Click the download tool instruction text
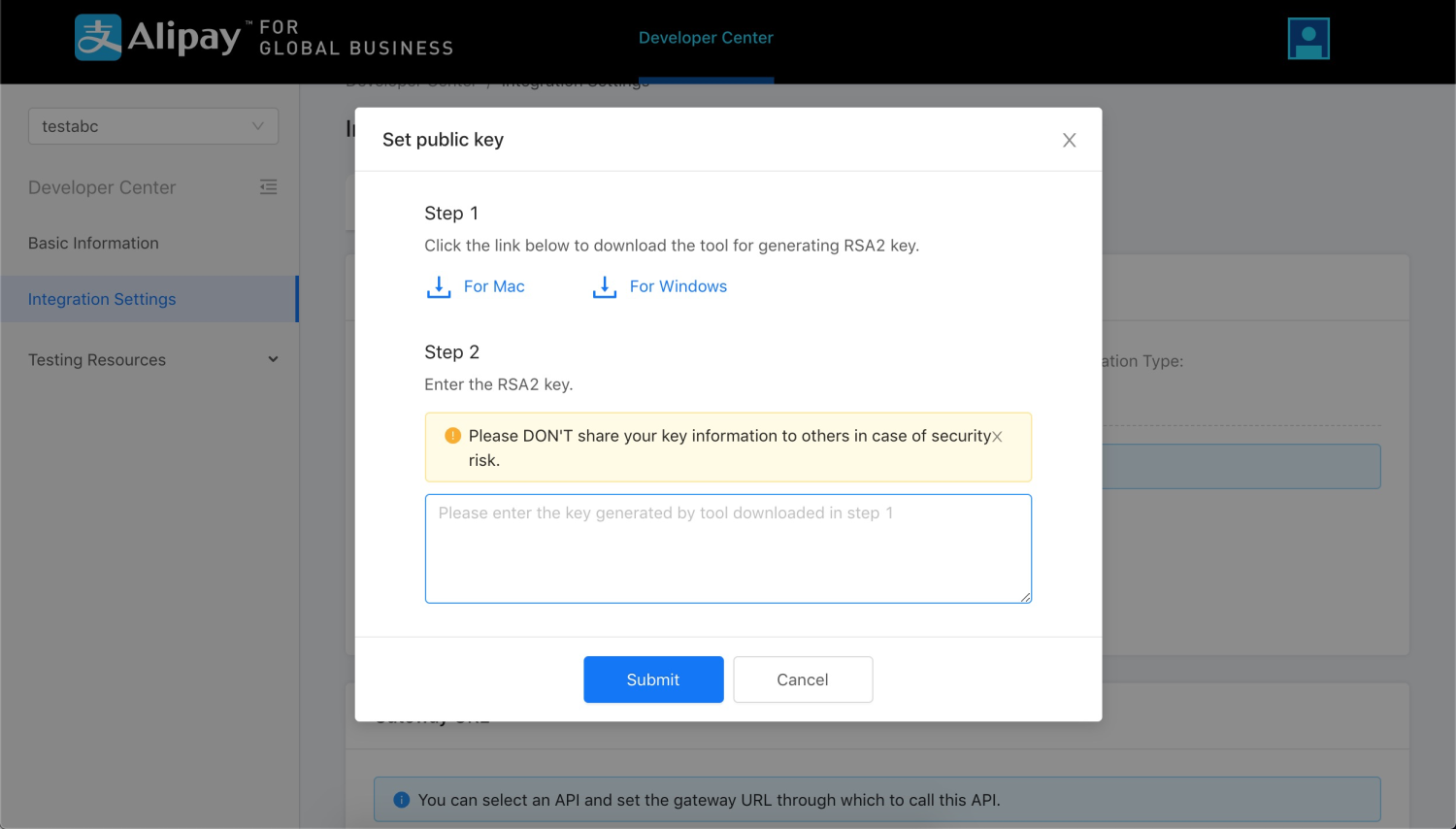Image resolution: width=1456 pixels, height=829 pixels. 672,246
